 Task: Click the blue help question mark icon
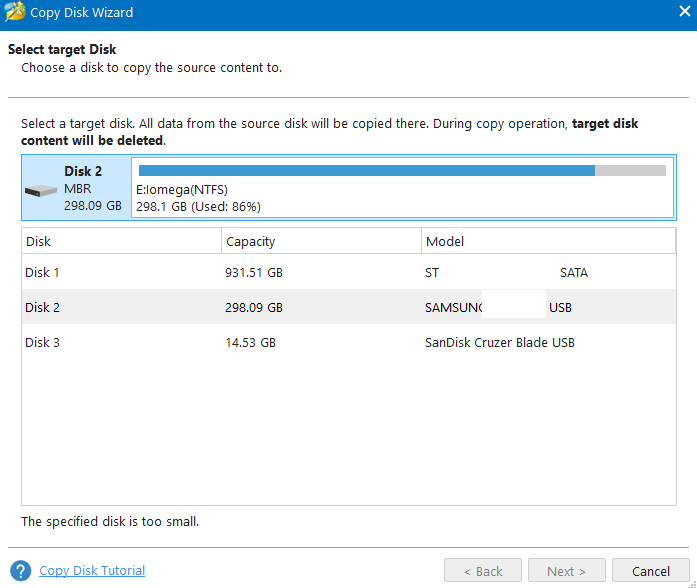pos(20,570)
